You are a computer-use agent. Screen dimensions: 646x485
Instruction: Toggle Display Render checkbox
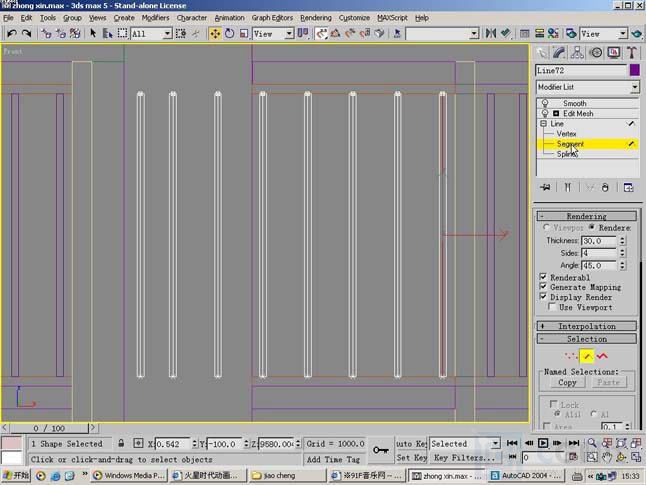point(543,296)
